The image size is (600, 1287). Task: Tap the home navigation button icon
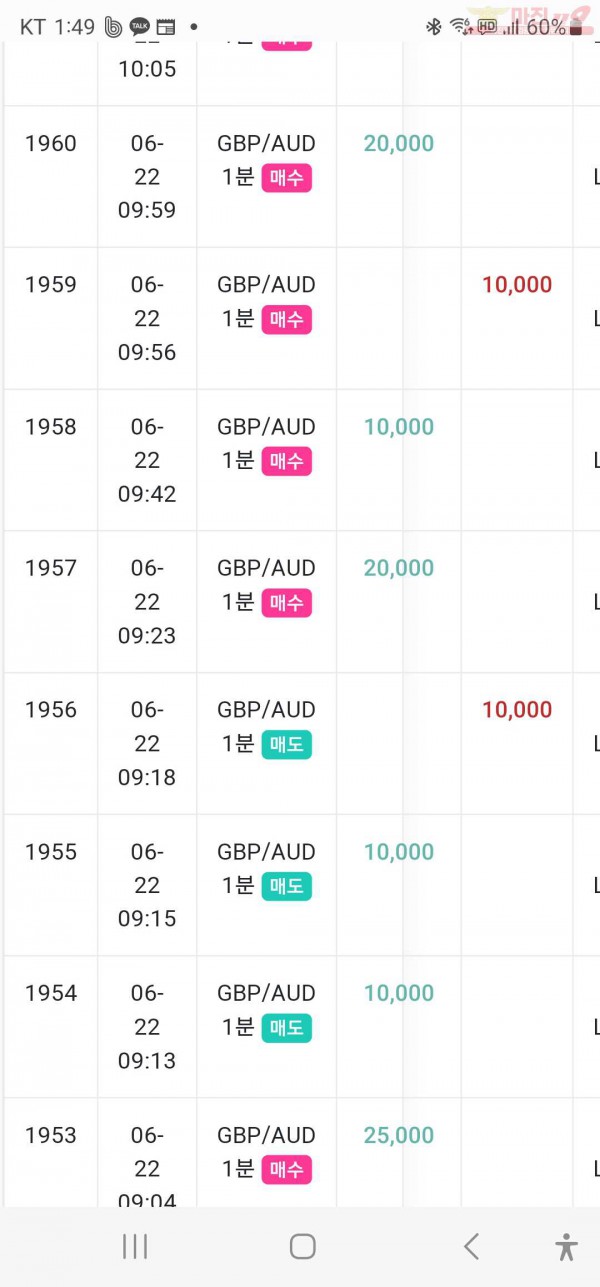302,1246
